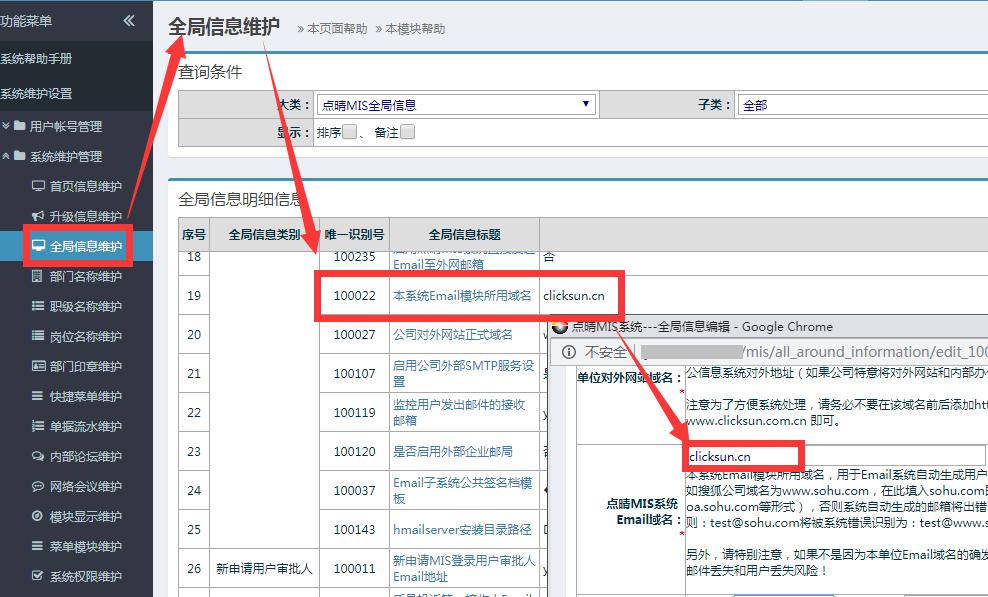This screenshot has height=597, width=988.
Task: Select 系统维护设置 in the sidebar menu
Action: [x=37, y=94]
